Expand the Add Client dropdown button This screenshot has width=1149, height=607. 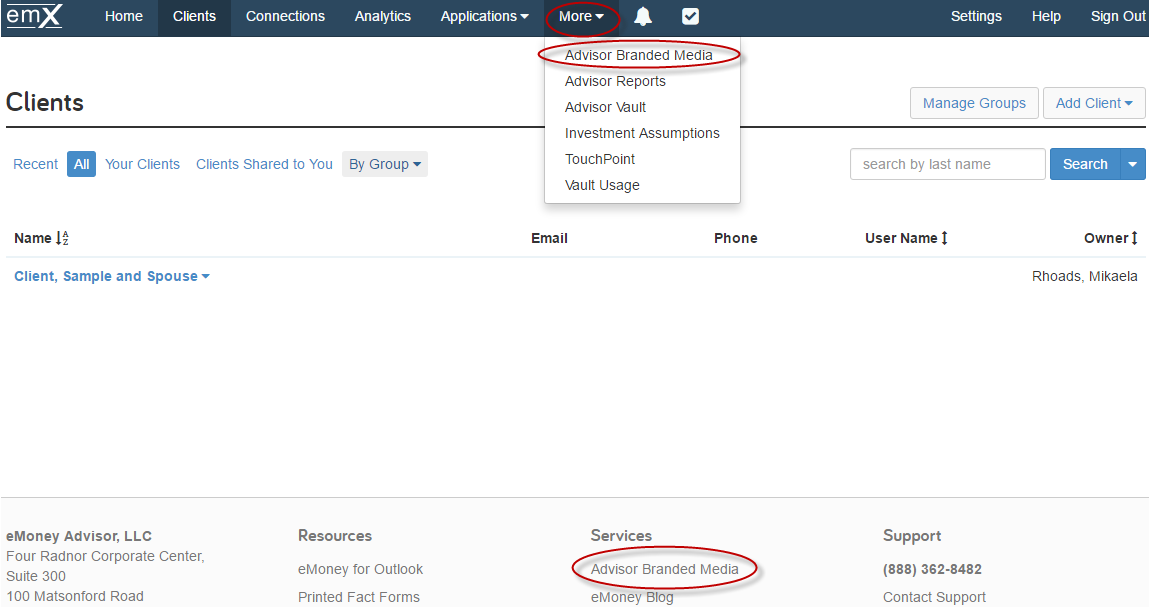click(x=1094, y=103)
